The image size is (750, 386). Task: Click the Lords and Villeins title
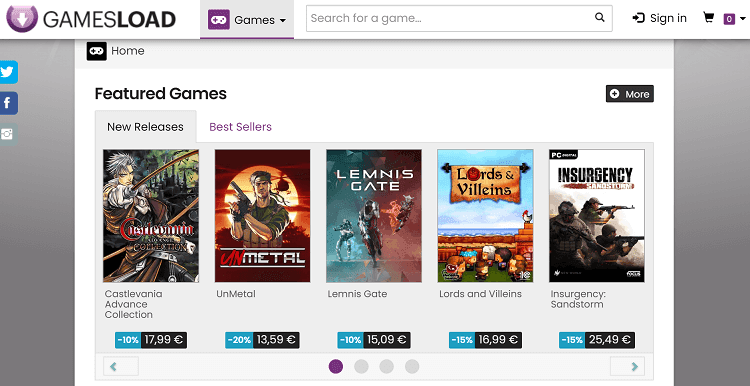pos(480,294)
